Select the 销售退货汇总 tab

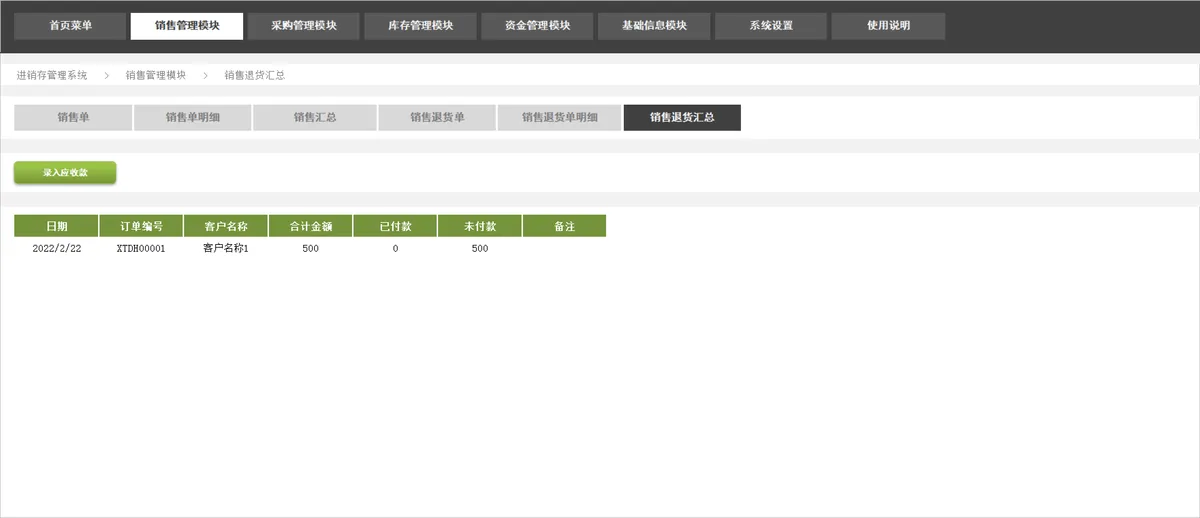[x=682, y=118]
